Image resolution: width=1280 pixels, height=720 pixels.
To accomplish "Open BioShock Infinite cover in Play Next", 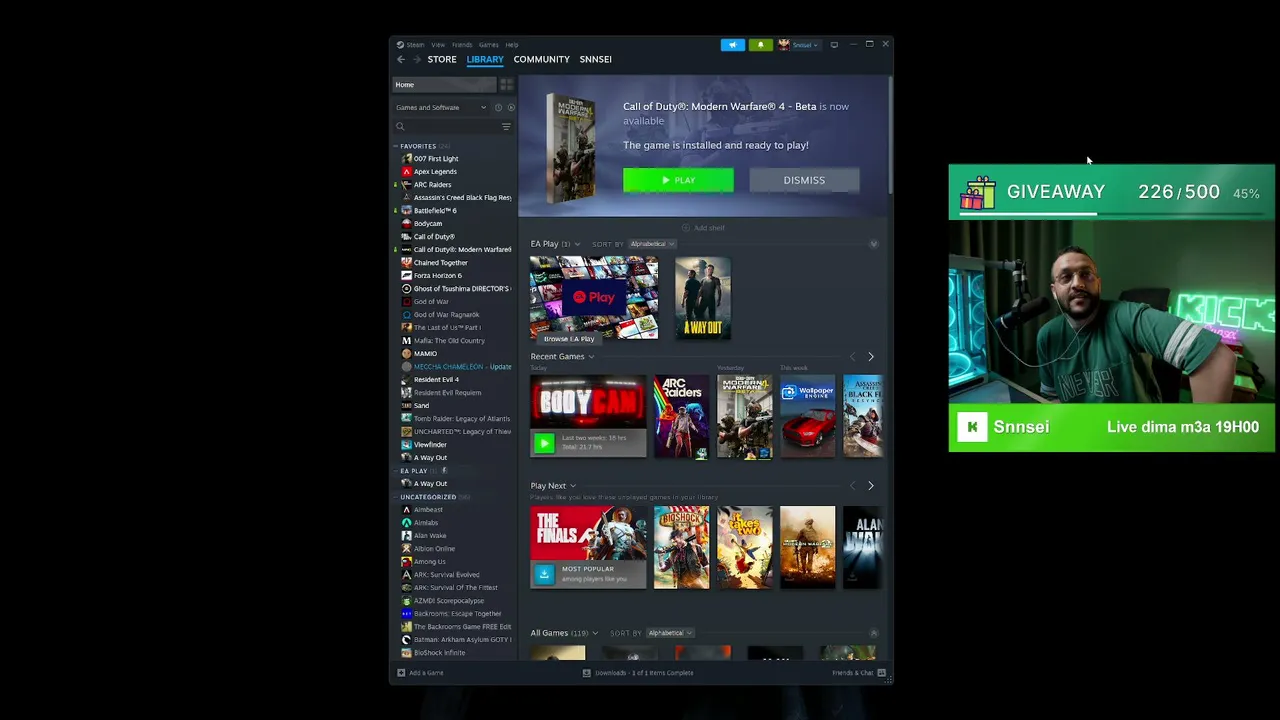I will [x=681, y=548].
